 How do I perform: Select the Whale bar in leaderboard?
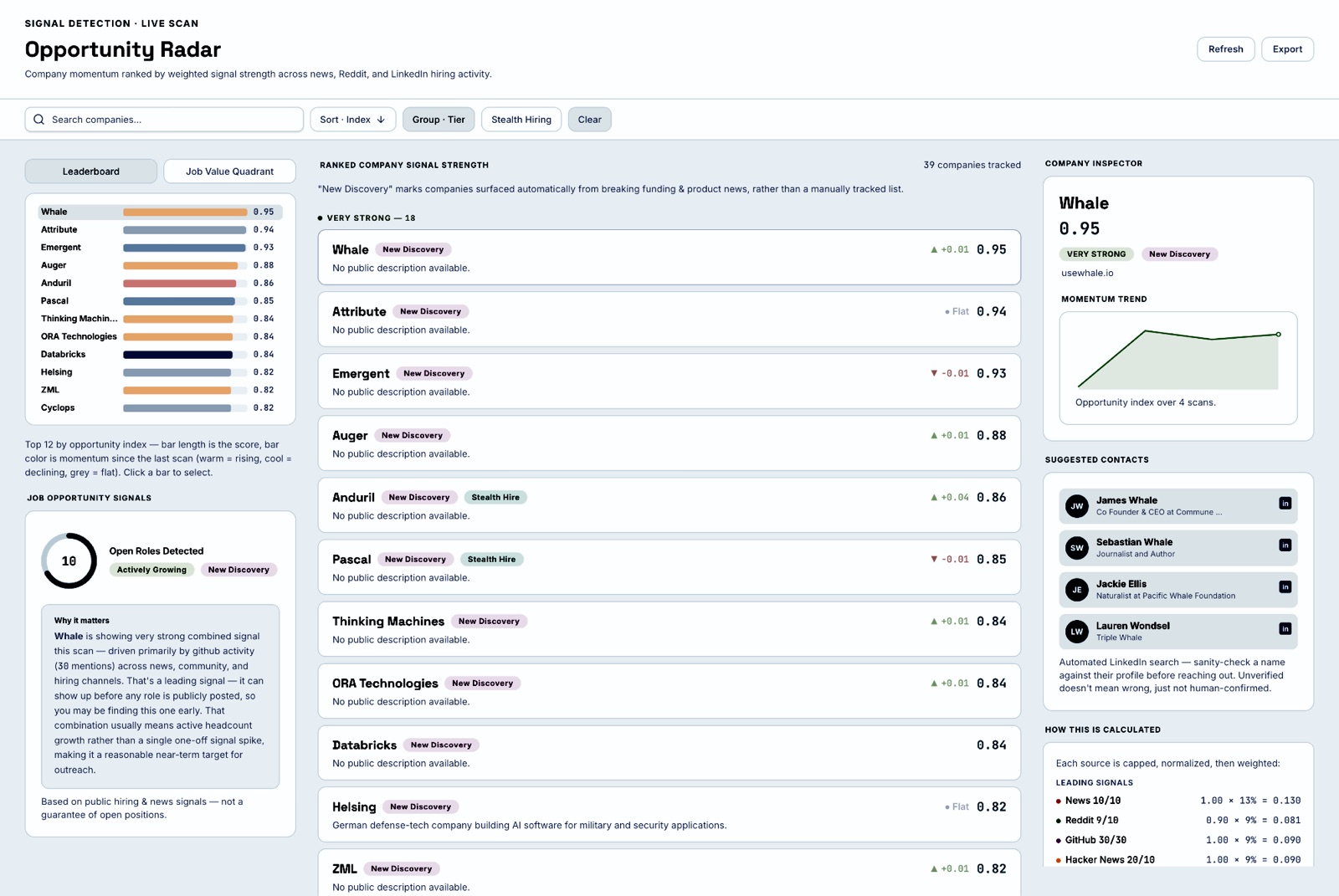pyautogui.click(x=160, y=212)
